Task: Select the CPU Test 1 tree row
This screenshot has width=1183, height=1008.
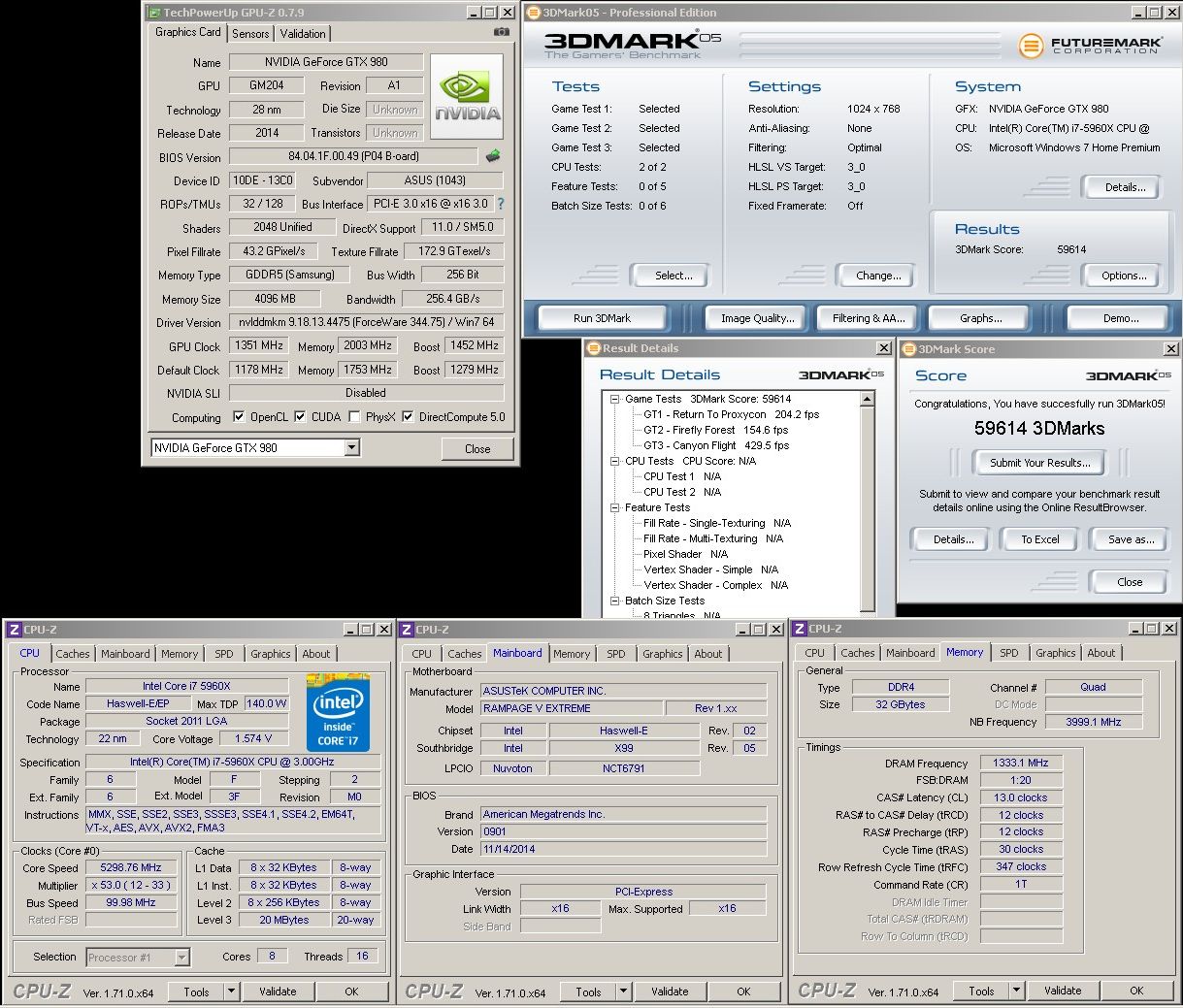Action: click(x=682, y=476)
